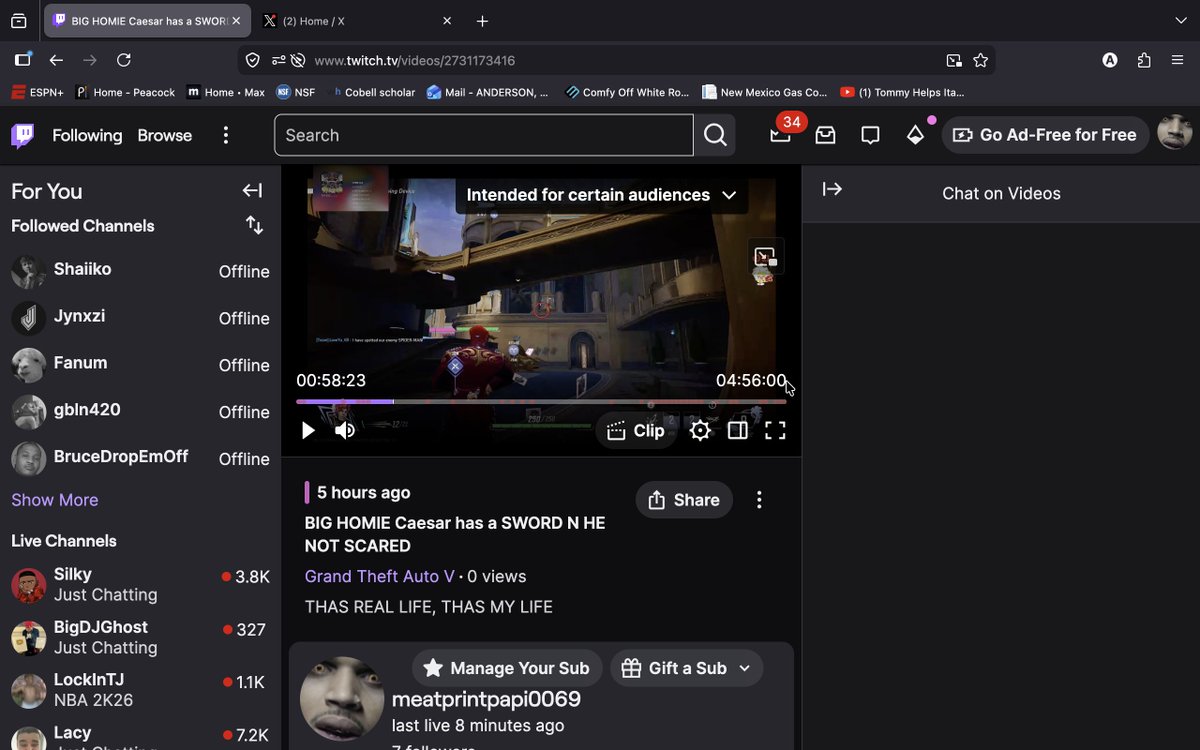Open a new browser tab
This screenshot has width=1200, height=750.
click(x=482, y=20)
